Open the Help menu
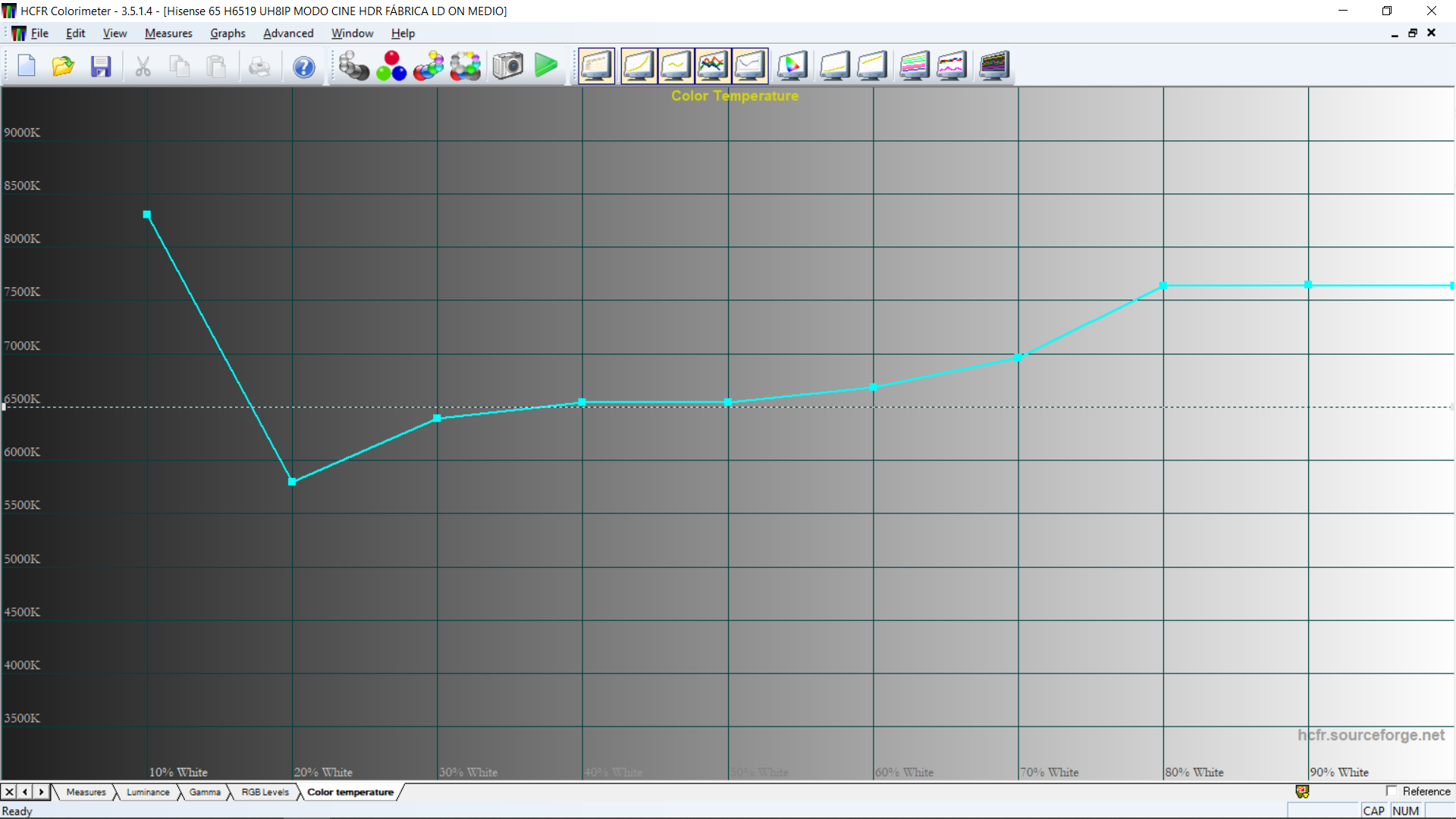This screenshot has height=819, width=1456. point(403,33)
